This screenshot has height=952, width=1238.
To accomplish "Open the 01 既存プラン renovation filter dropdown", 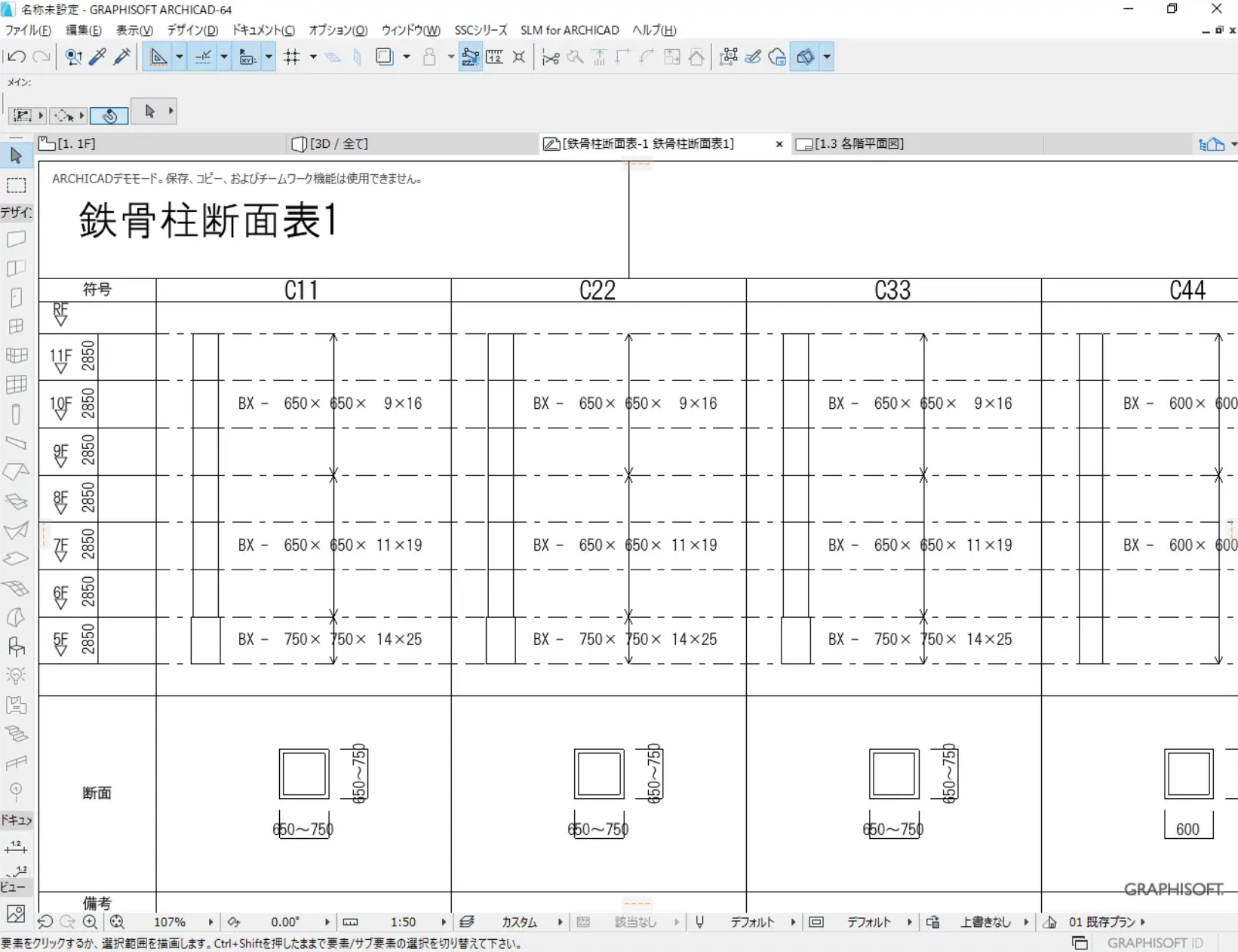I will pos(1143,922).
